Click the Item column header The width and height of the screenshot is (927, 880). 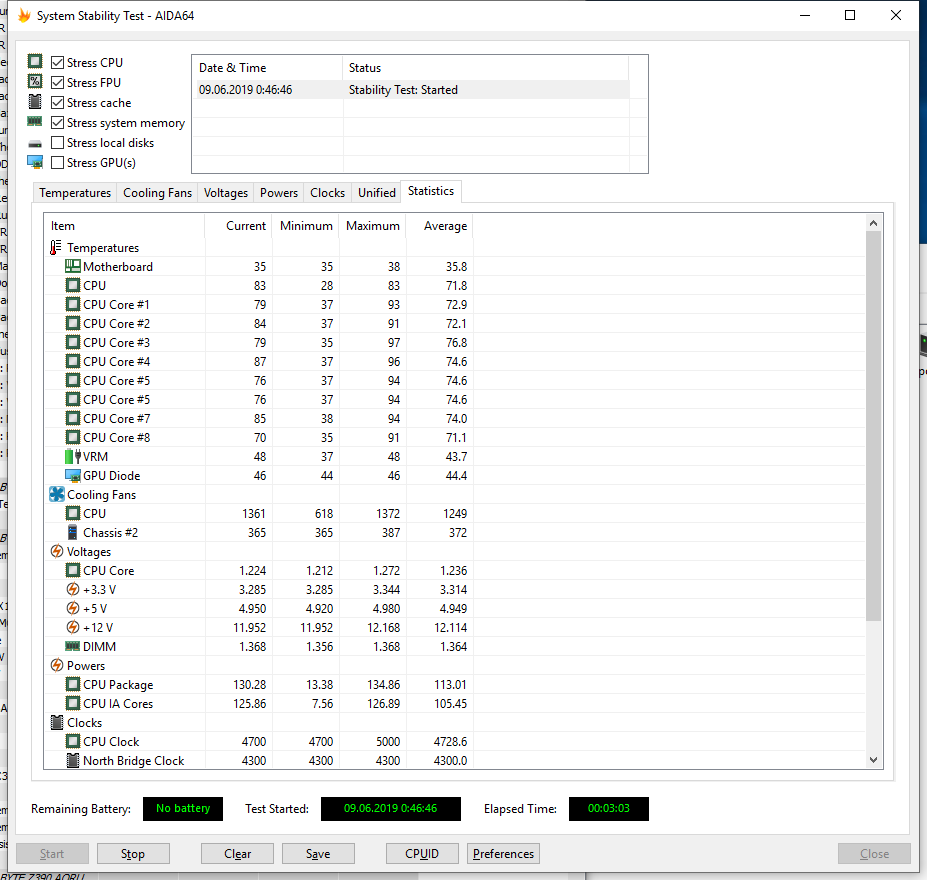(x=124, y=226)
